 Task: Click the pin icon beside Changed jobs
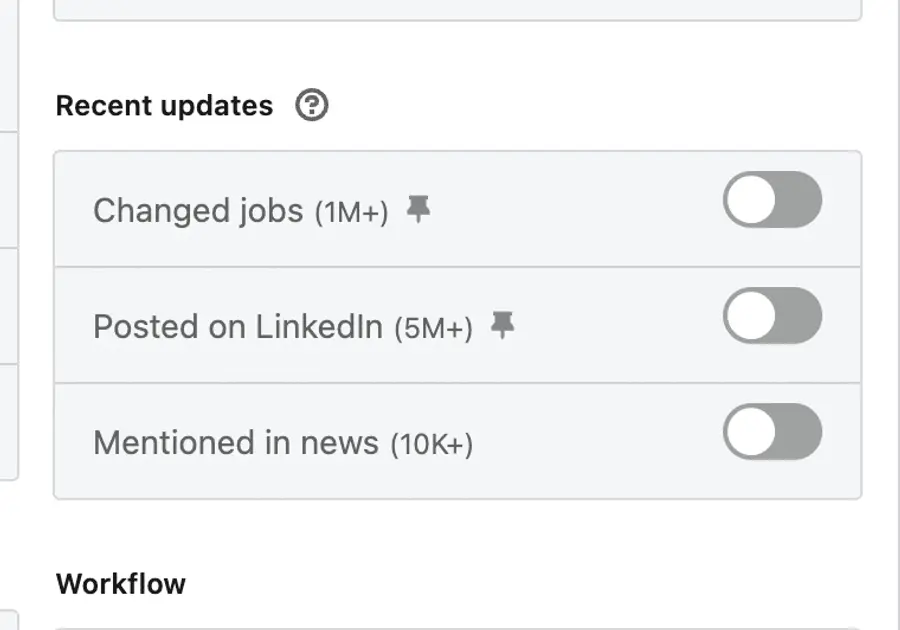418,209
